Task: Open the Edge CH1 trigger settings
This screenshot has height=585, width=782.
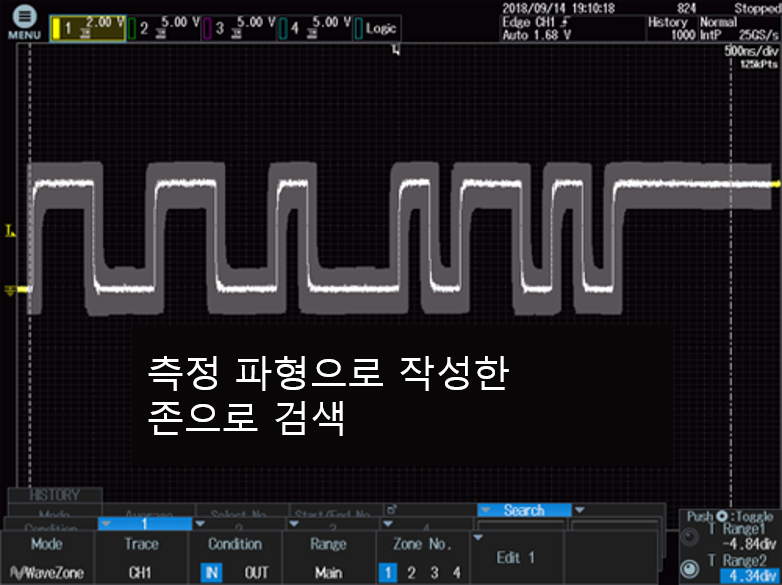Action: (573, 28)
